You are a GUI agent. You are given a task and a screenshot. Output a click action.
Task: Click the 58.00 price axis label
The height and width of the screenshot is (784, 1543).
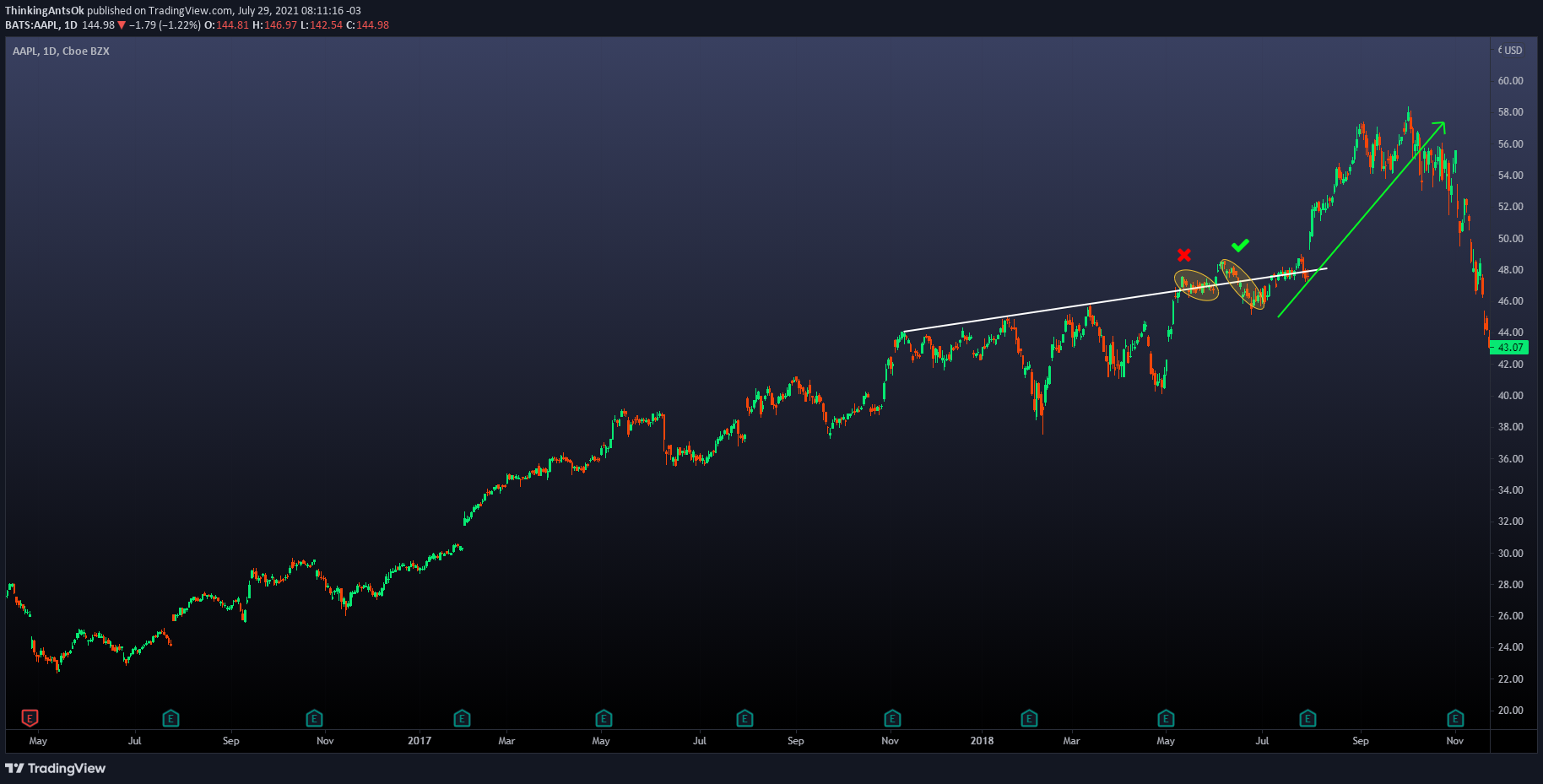coord(1510,112)
